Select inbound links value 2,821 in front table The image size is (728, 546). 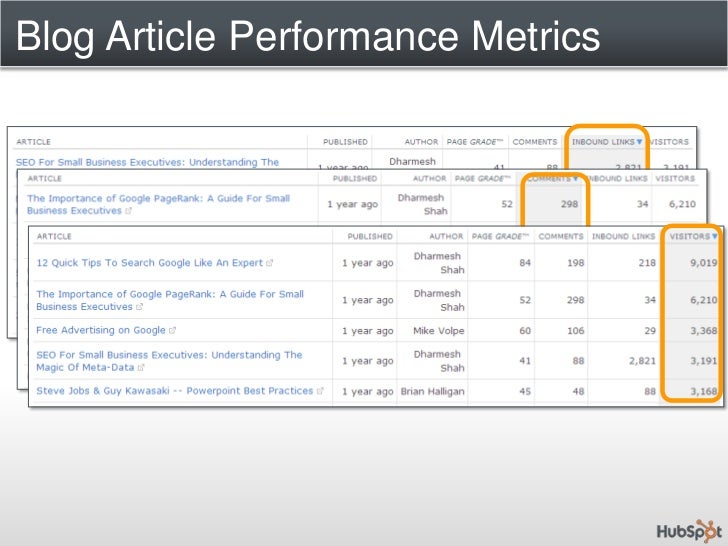[x=642, y=361]
